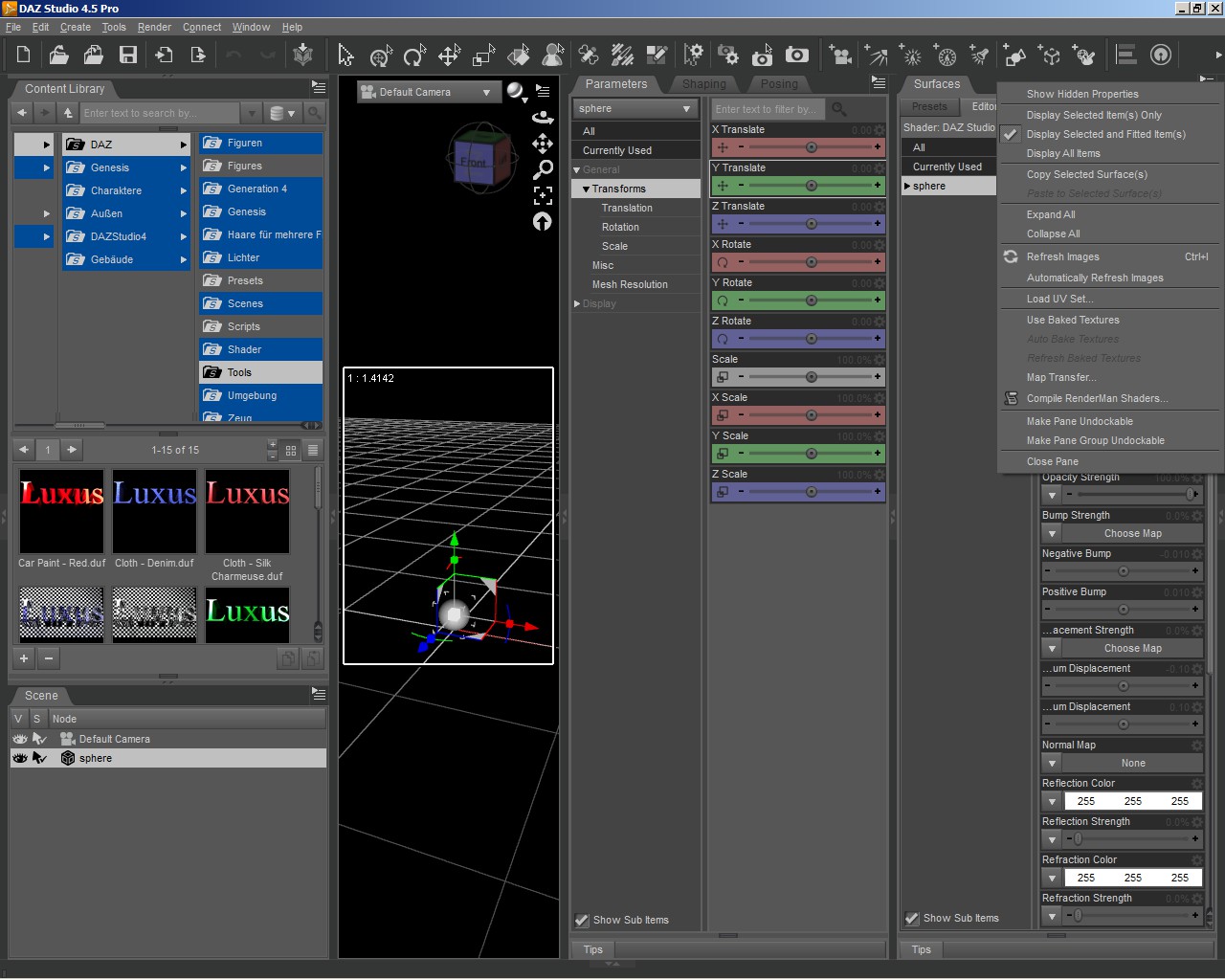Switch to the Shaping tab
Image resolution: width=1225 pixels, height=980 pixels.
703,84
